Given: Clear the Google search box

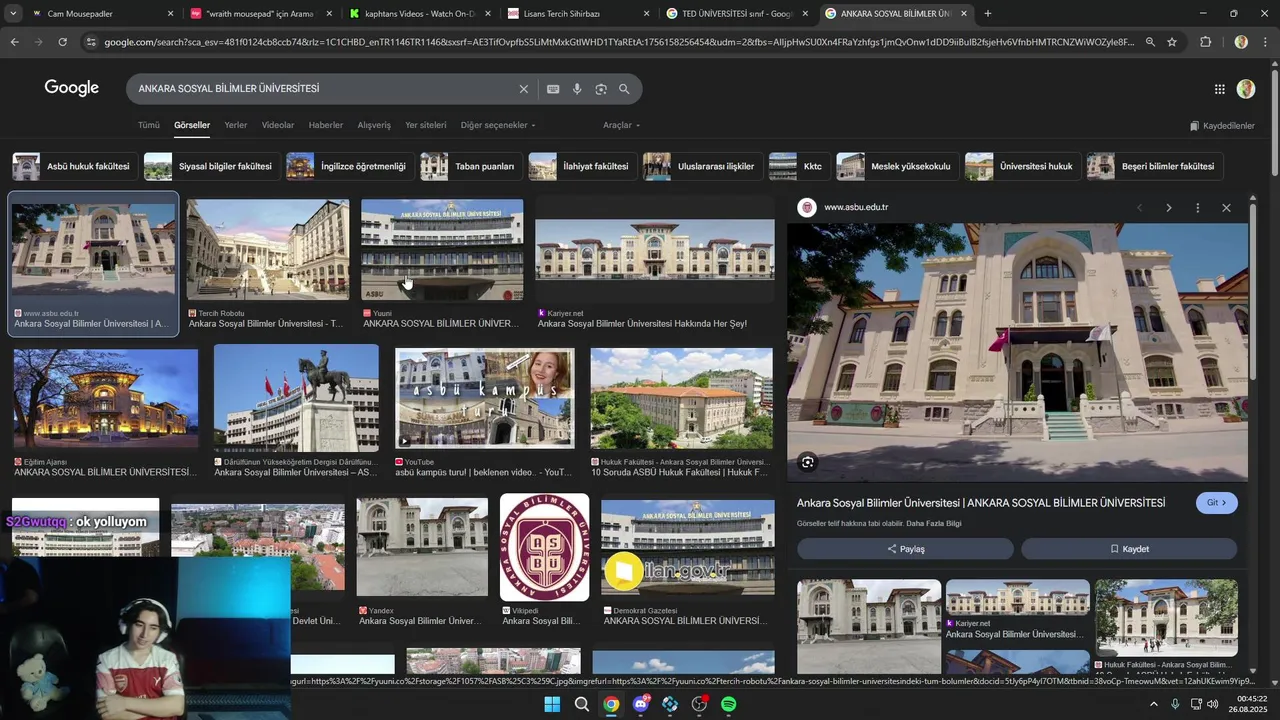Looking at the screenshot, I should pyautogui.click(x=523, y=89).
